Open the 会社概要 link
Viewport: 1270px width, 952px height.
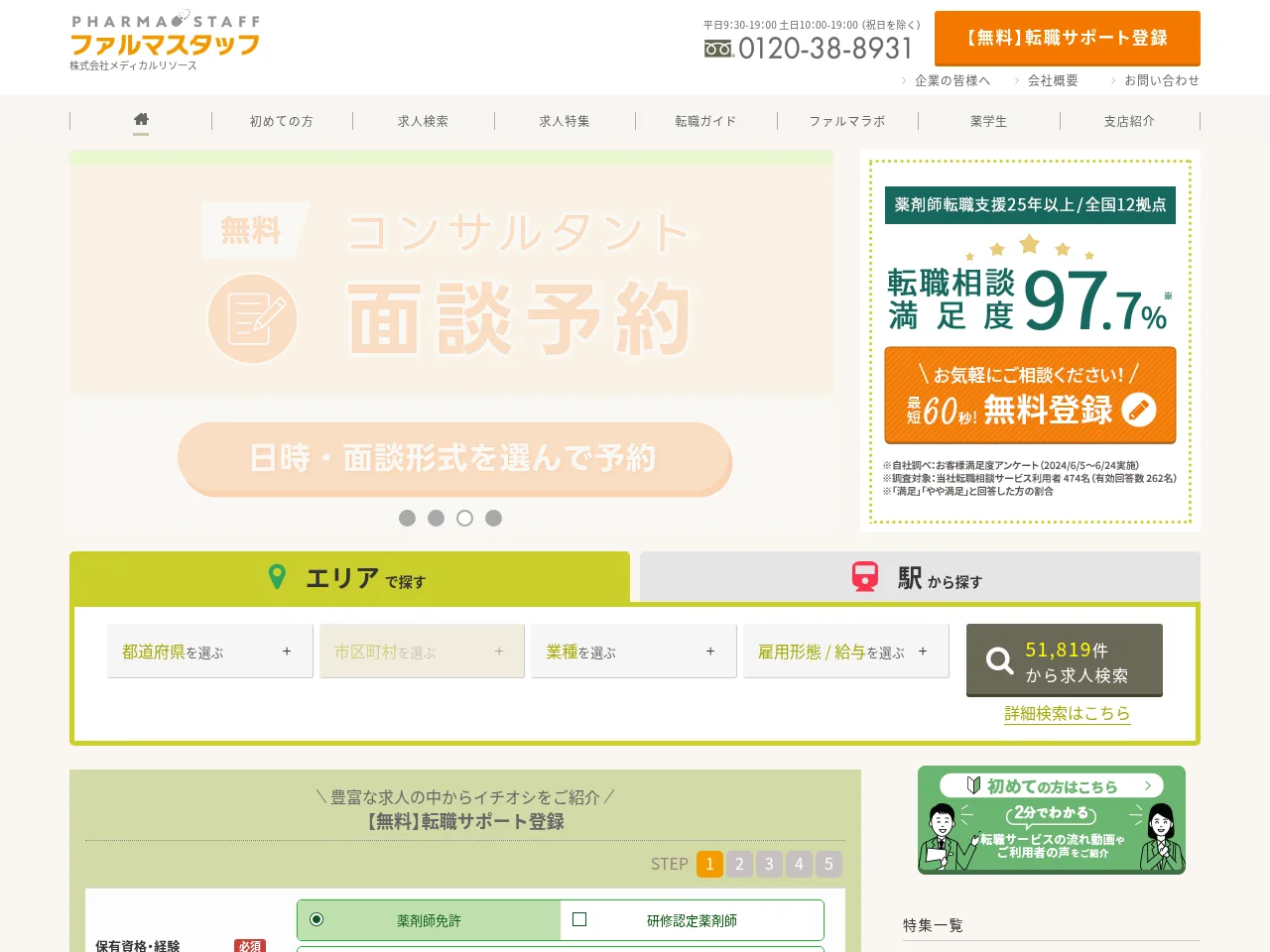(1053, 80)
